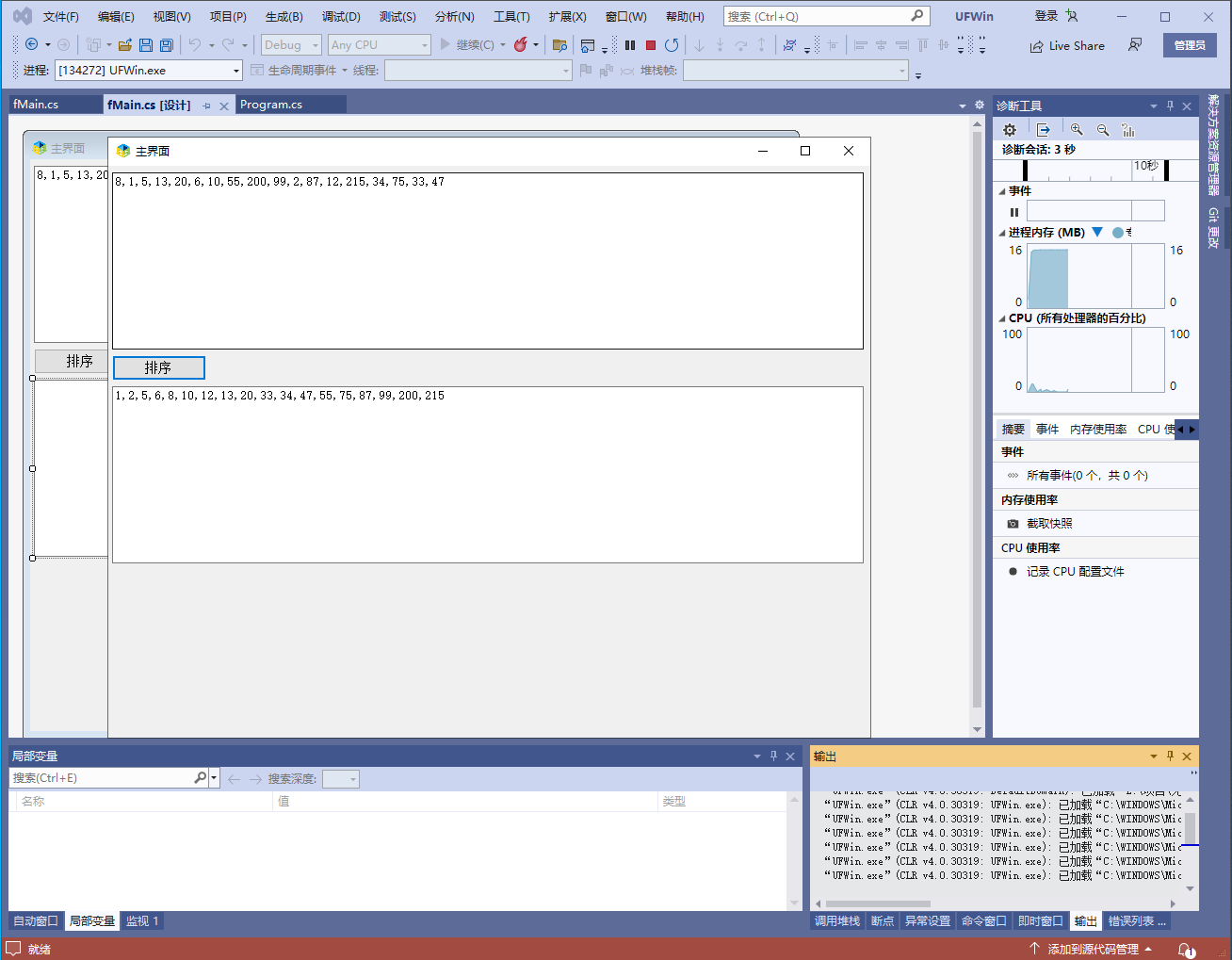Click the reset view chart icon in diagnostics
The height and width of the screenshot is (960, 1232).
click(x=1128, y=130)
